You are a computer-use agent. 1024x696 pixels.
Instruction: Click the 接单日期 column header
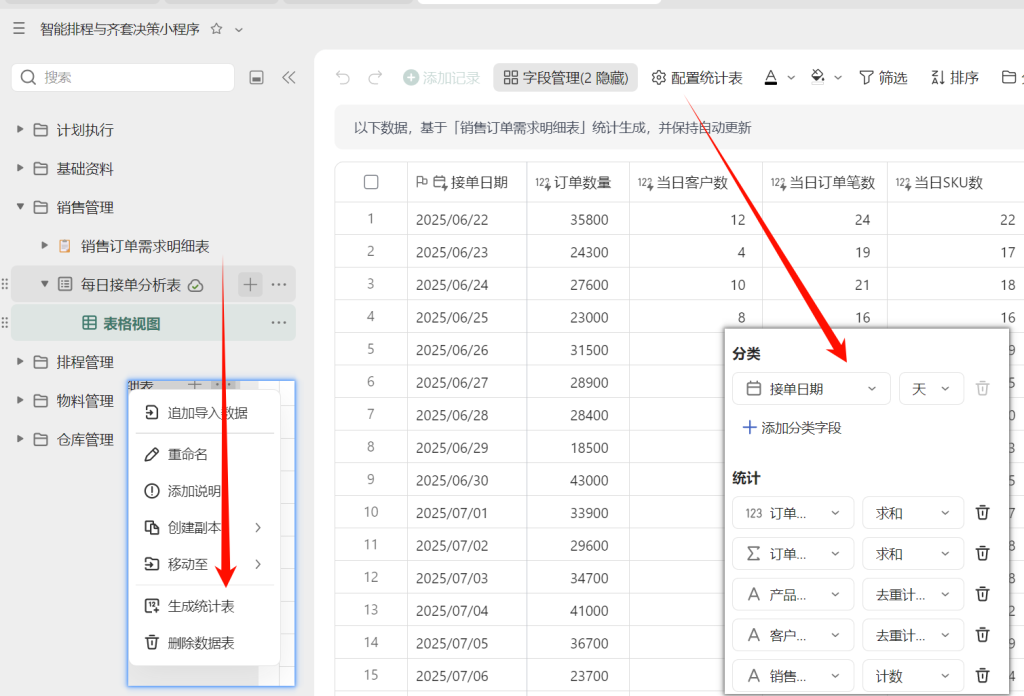click(x=467, y=182)
